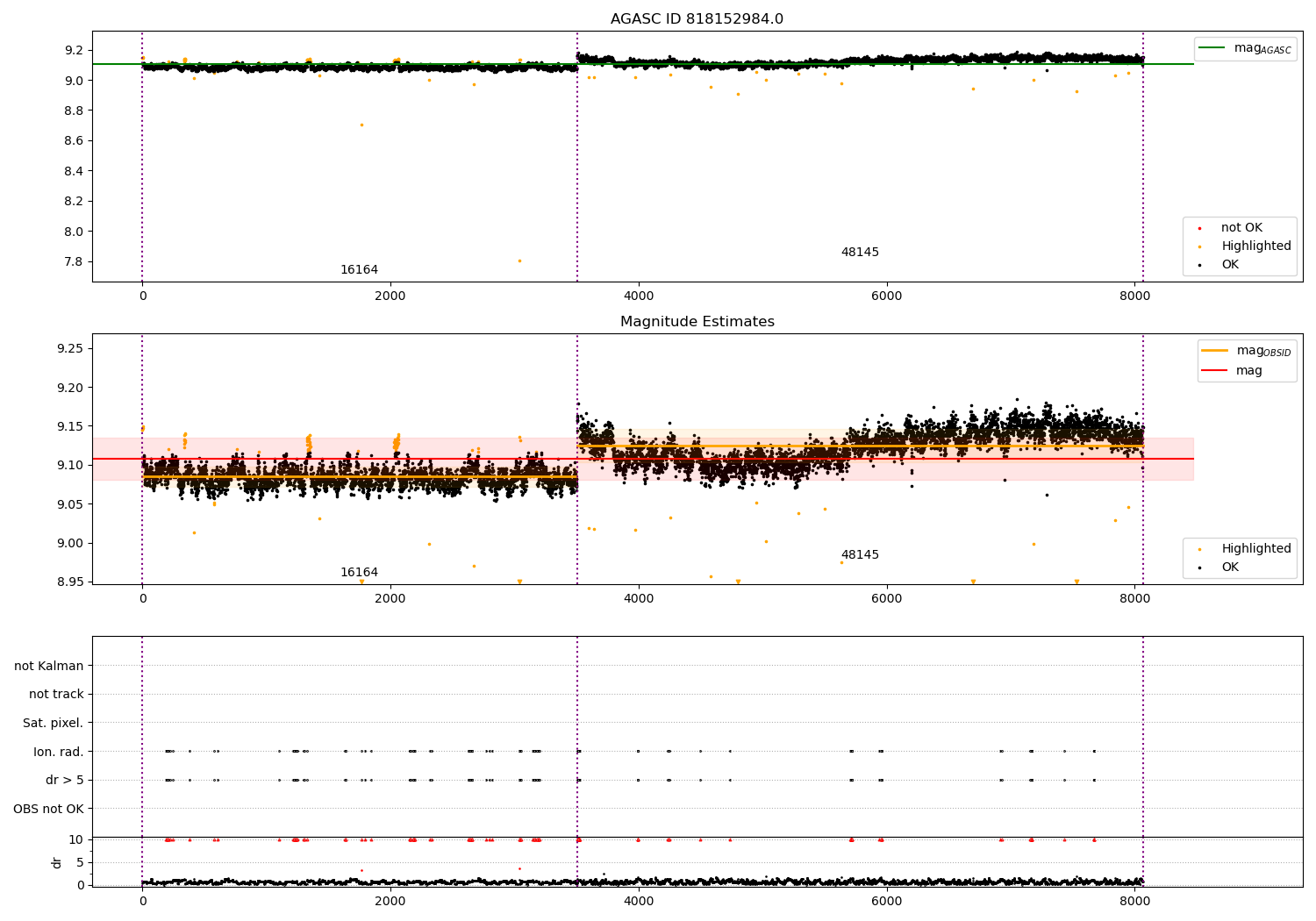
Task: Click x-axis tick 6000 under top plot
Action: [887, 296]
